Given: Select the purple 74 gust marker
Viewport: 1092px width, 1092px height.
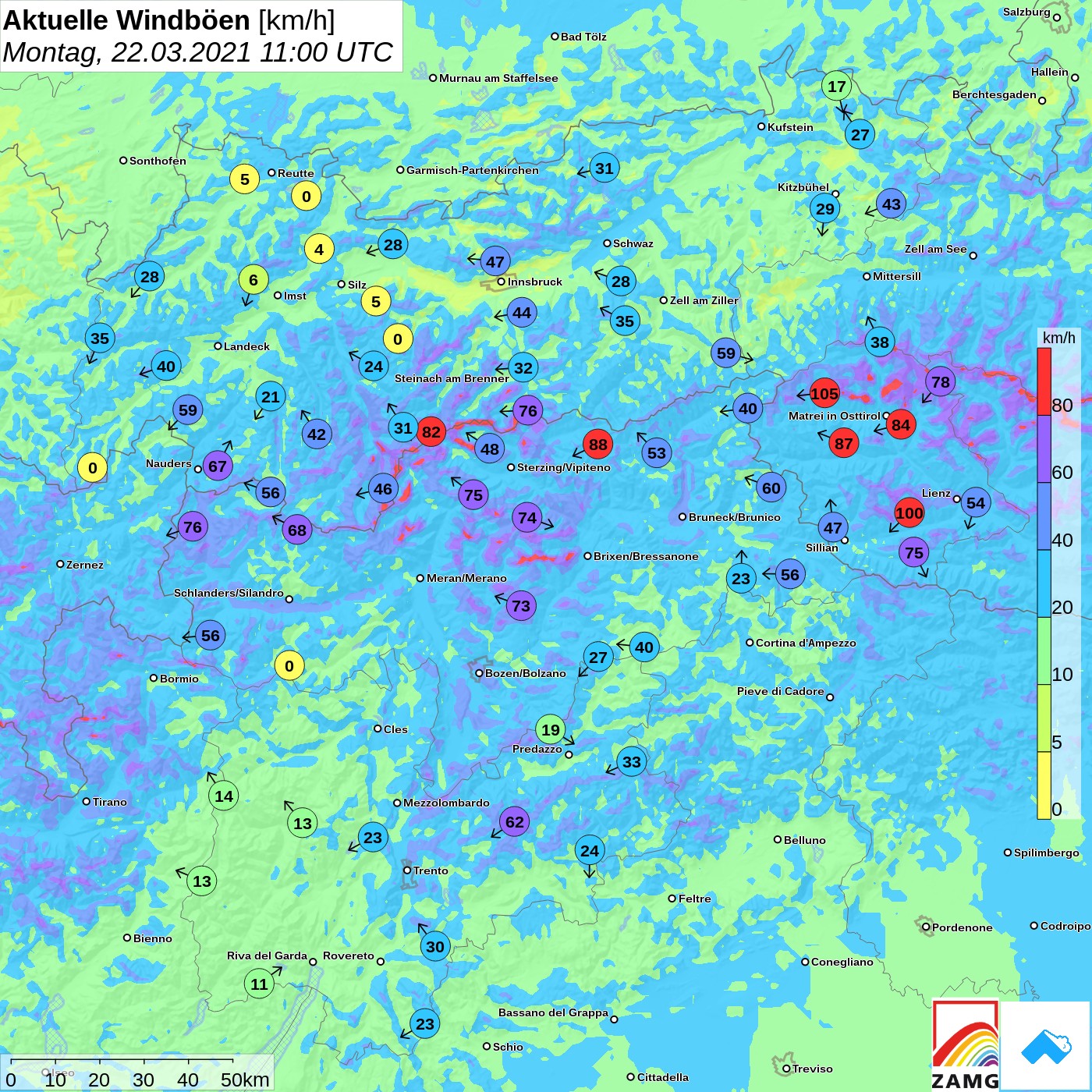Looking at the screenshot, I should (x=527, y=518).
